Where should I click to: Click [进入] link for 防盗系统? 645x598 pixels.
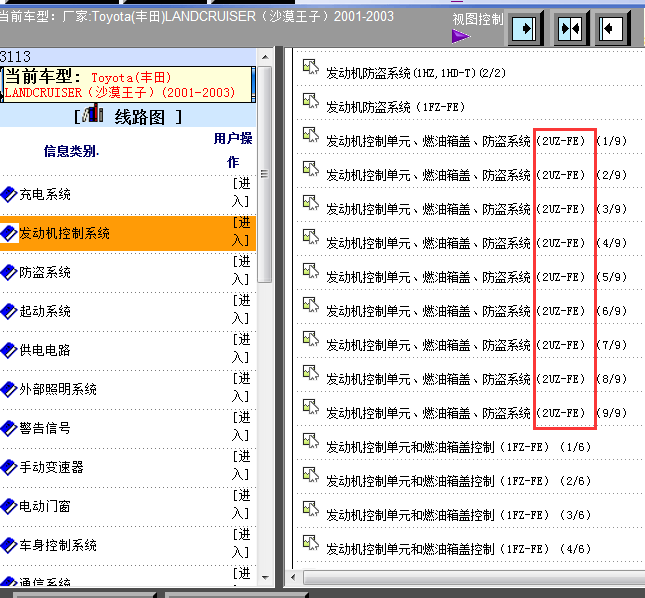[241, 271]
